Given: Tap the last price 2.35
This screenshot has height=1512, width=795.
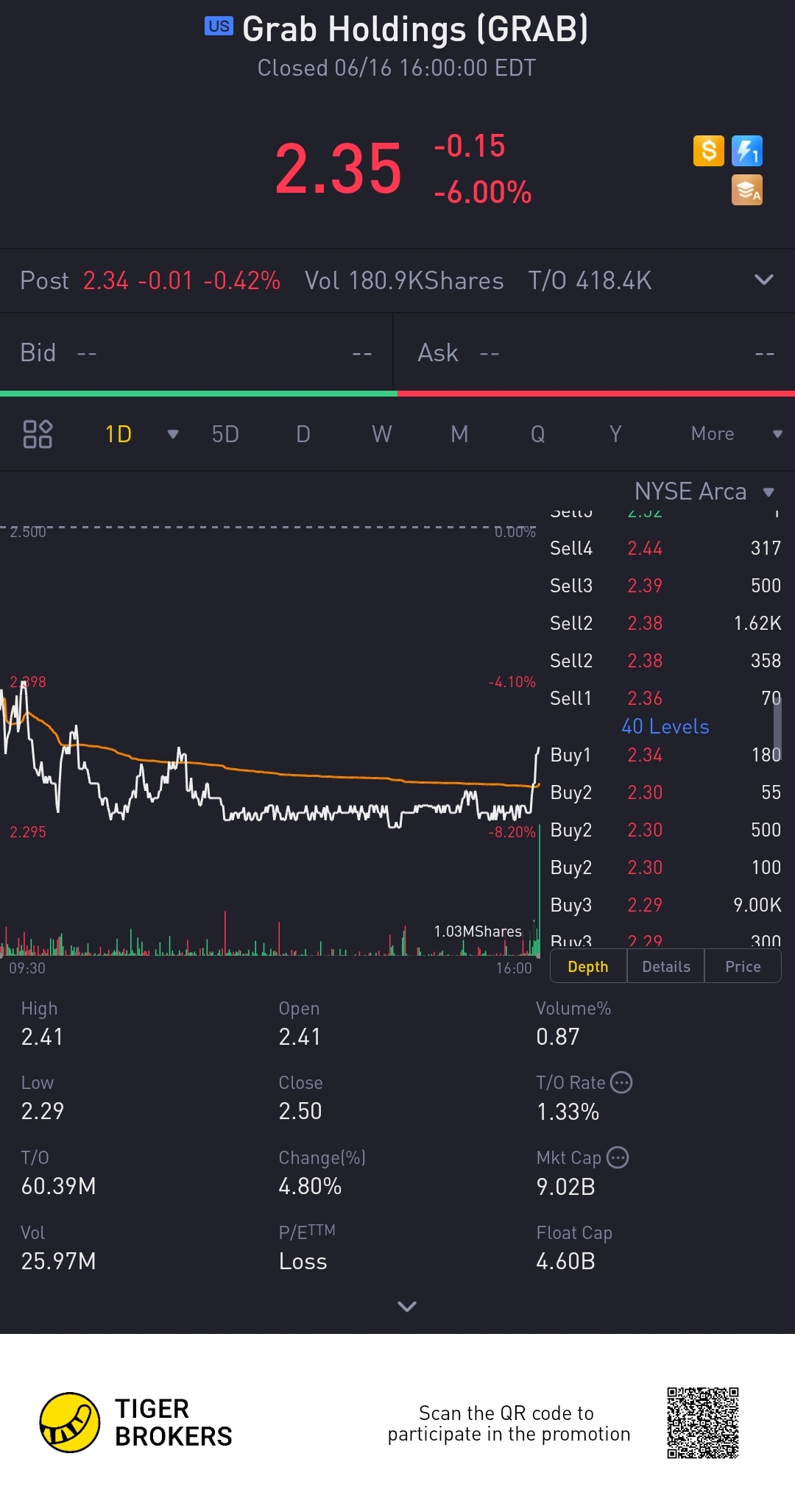Looking at the screenshot, I should click(339, 169).
